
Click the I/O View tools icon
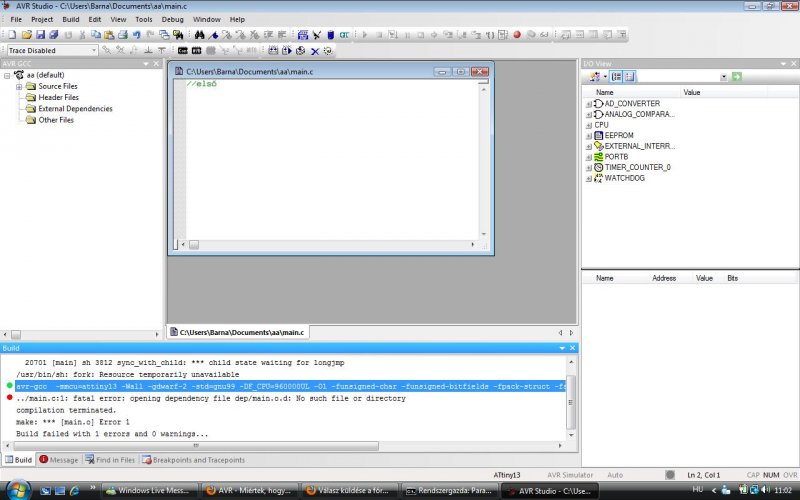coord(595,77)
